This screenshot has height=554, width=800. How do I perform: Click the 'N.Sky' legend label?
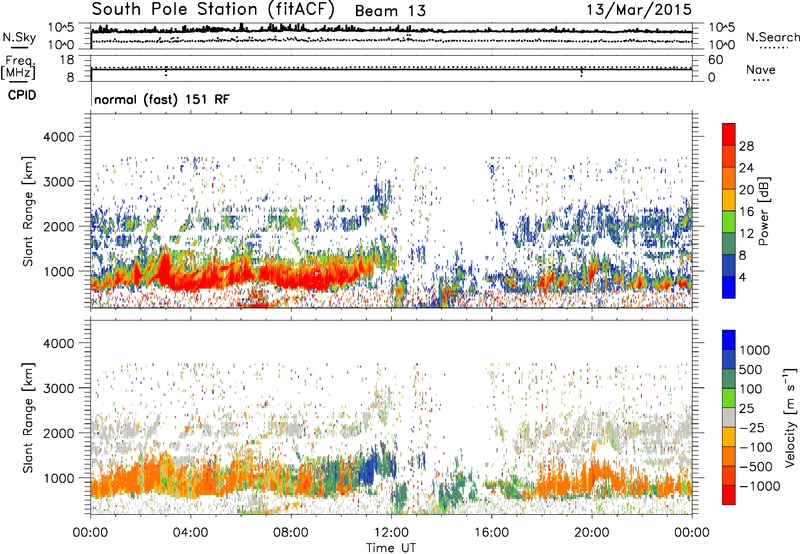[x=19, y=37]
